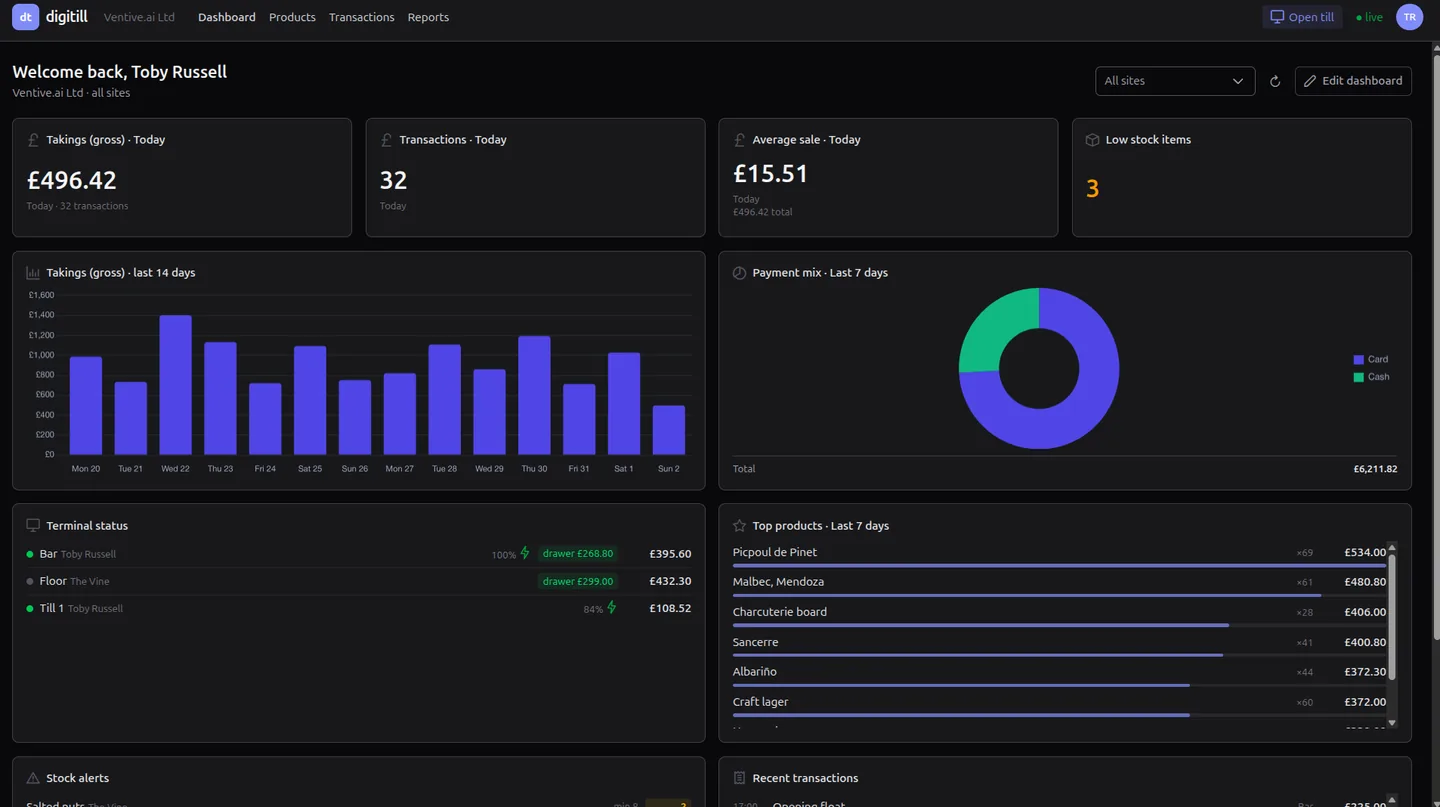Screen dimensions: 1440x807
Task: Click the Top products scrollbar down arrow
Action: tap(1392, 723)
